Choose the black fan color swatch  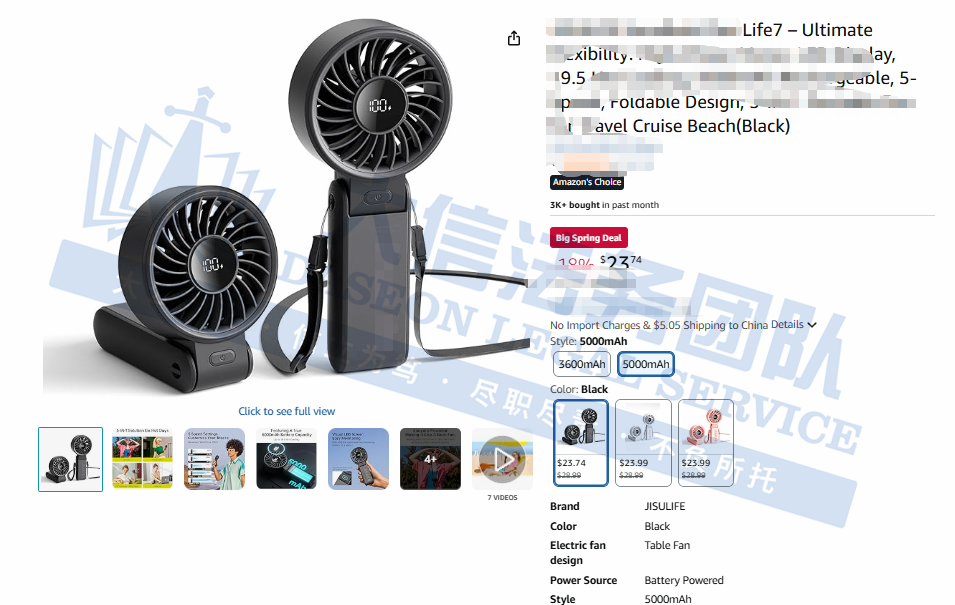click(x=580, y=443)
